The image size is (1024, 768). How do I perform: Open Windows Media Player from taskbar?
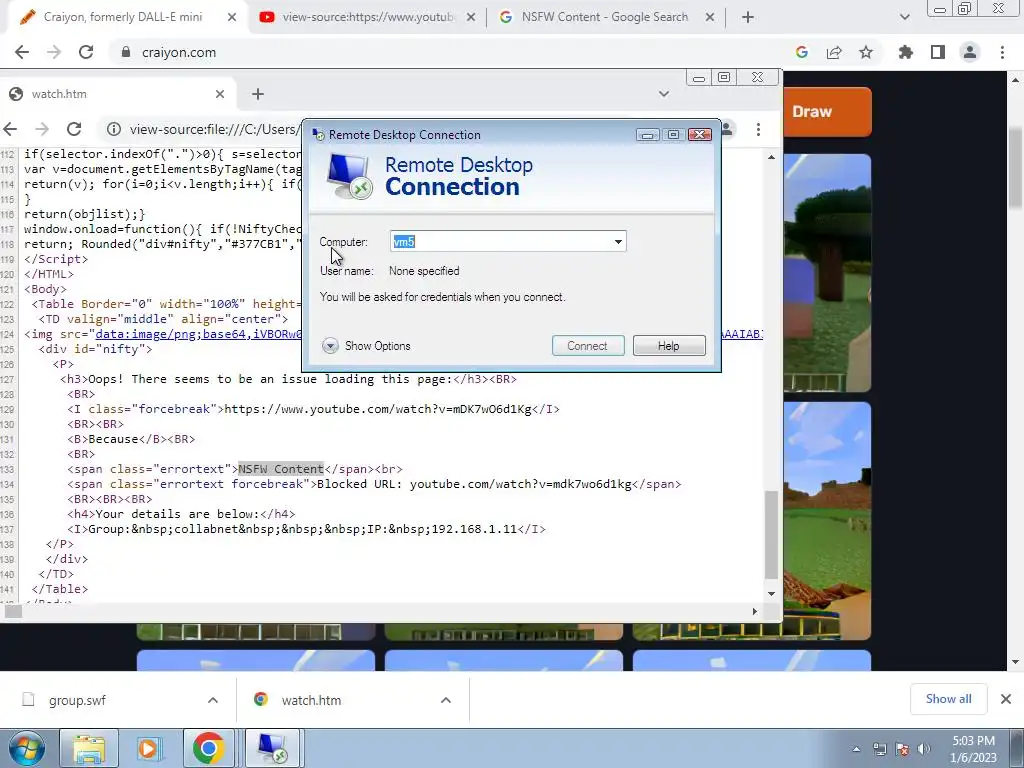click(x=149, y=748)
